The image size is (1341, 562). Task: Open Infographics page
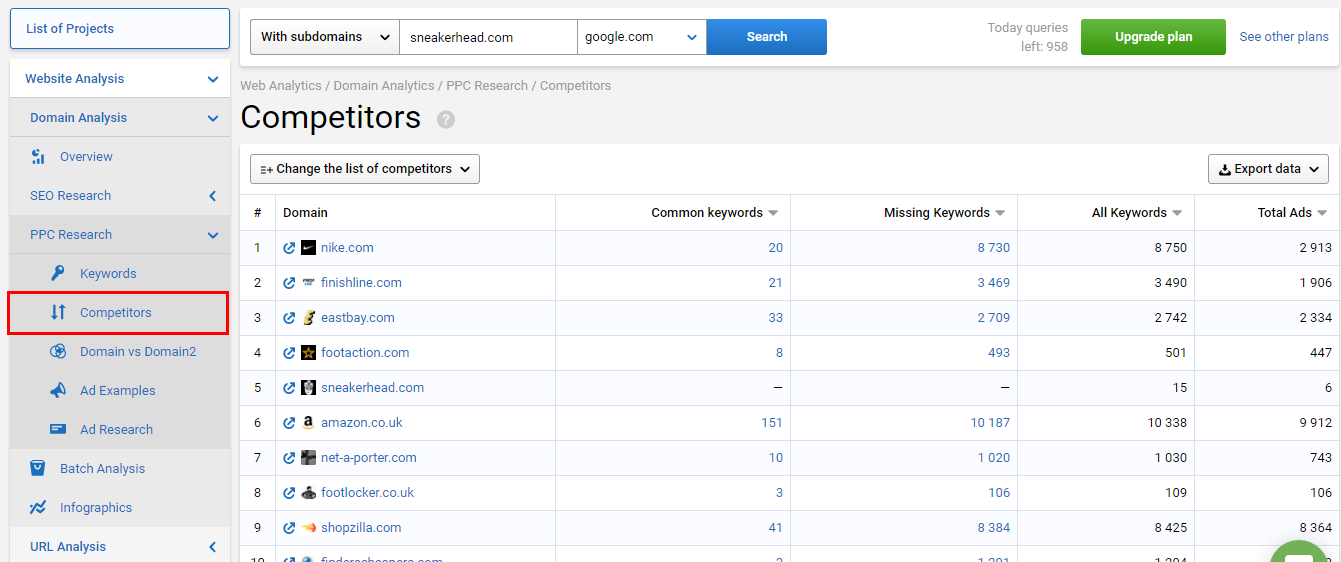(x=96, y=508)
